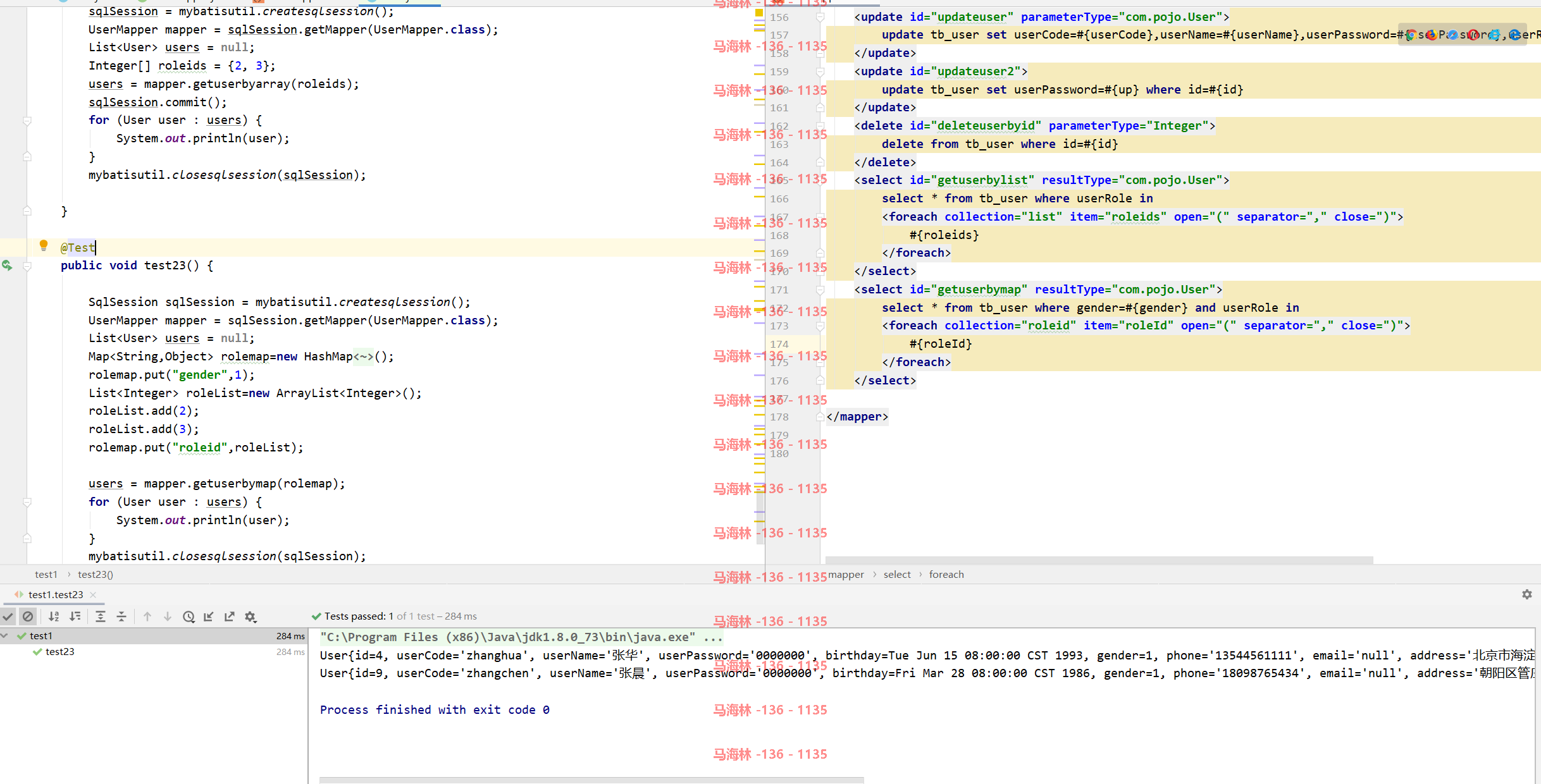Fold the foreach tag at line 173
This screenshot has width=1541, height=784.
coord(820,326)
